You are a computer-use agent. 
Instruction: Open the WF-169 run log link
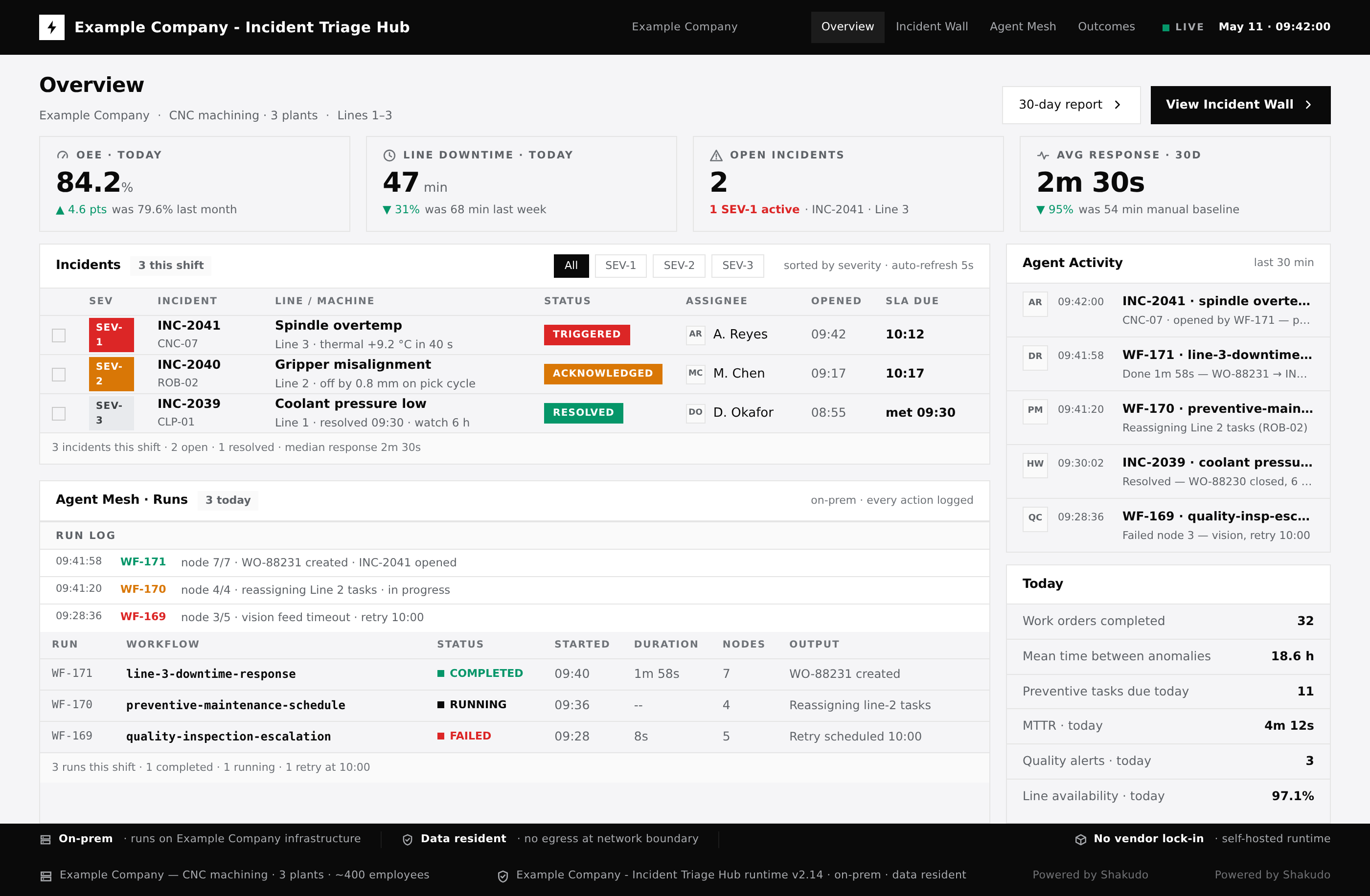click(x=143, y=616)
